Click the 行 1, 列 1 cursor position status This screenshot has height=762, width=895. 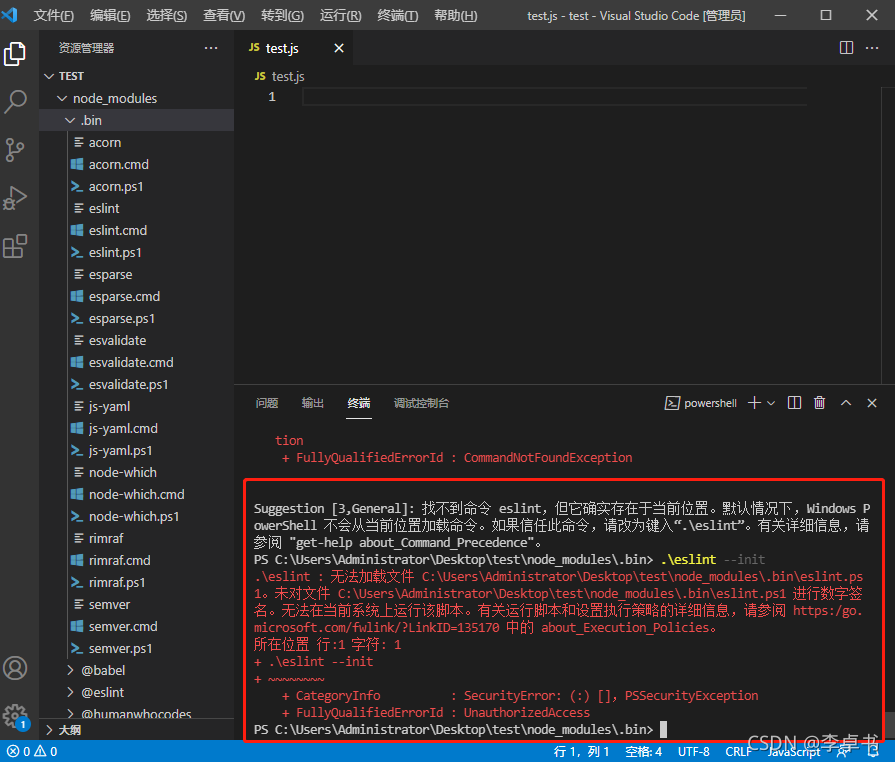581,751
